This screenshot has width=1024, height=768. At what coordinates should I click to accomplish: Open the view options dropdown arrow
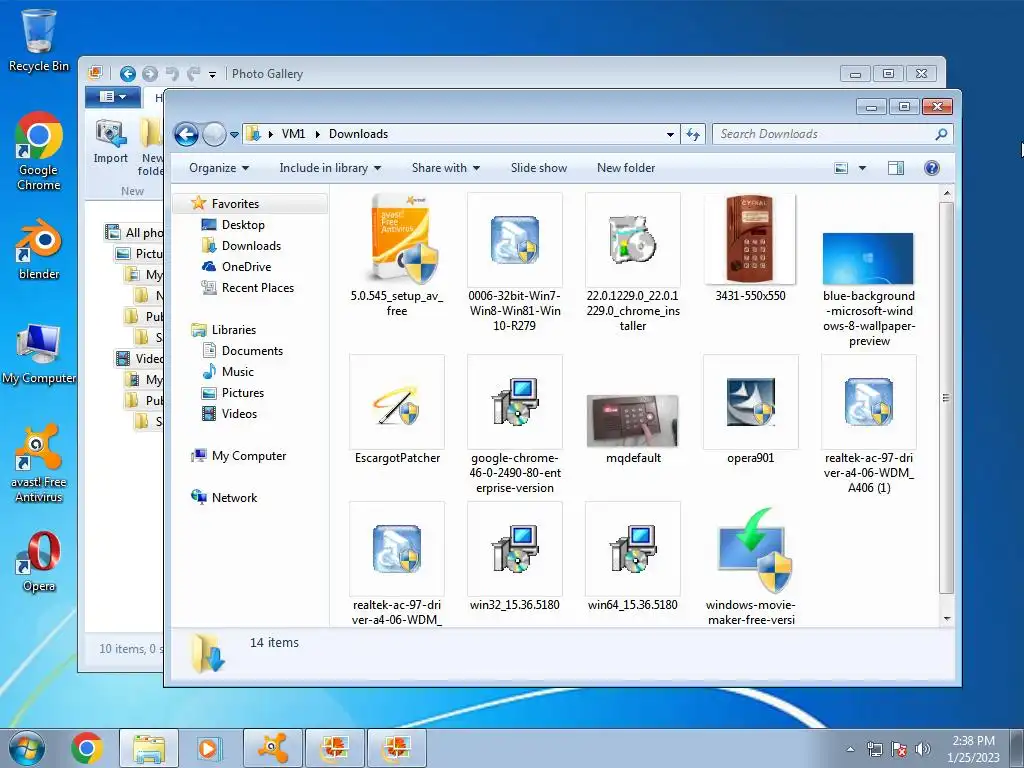[862, 168]
